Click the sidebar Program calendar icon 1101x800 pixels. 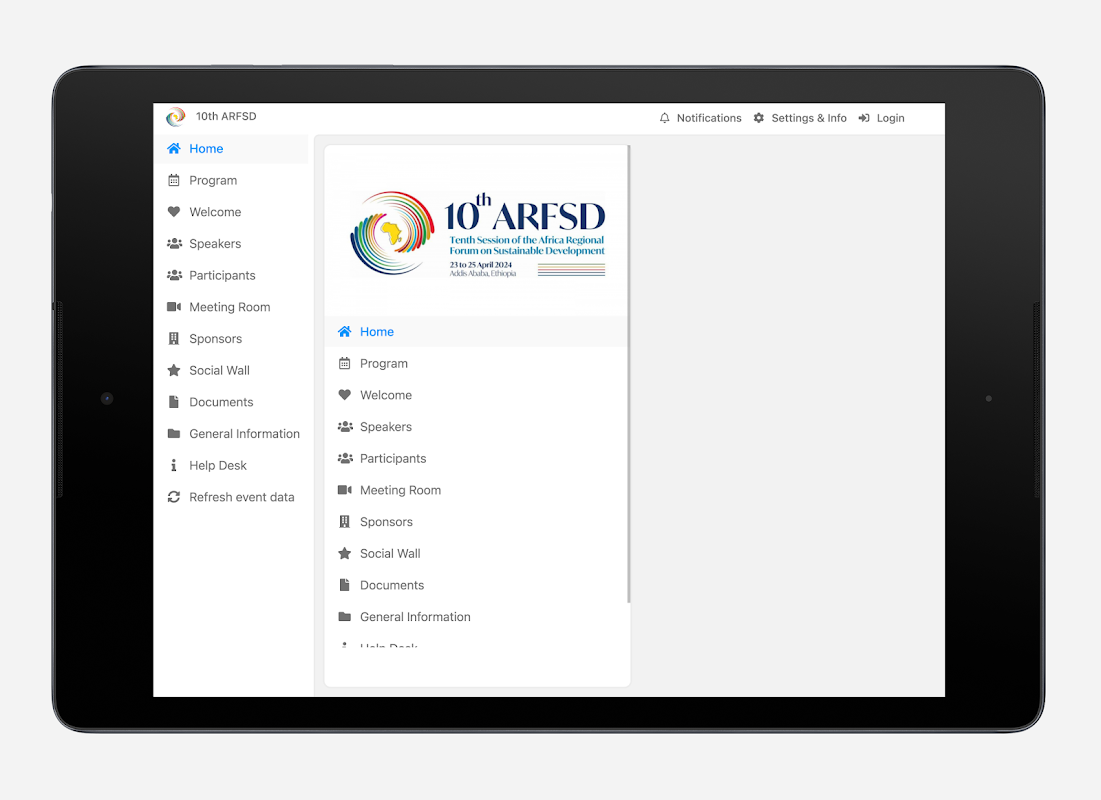173,181
